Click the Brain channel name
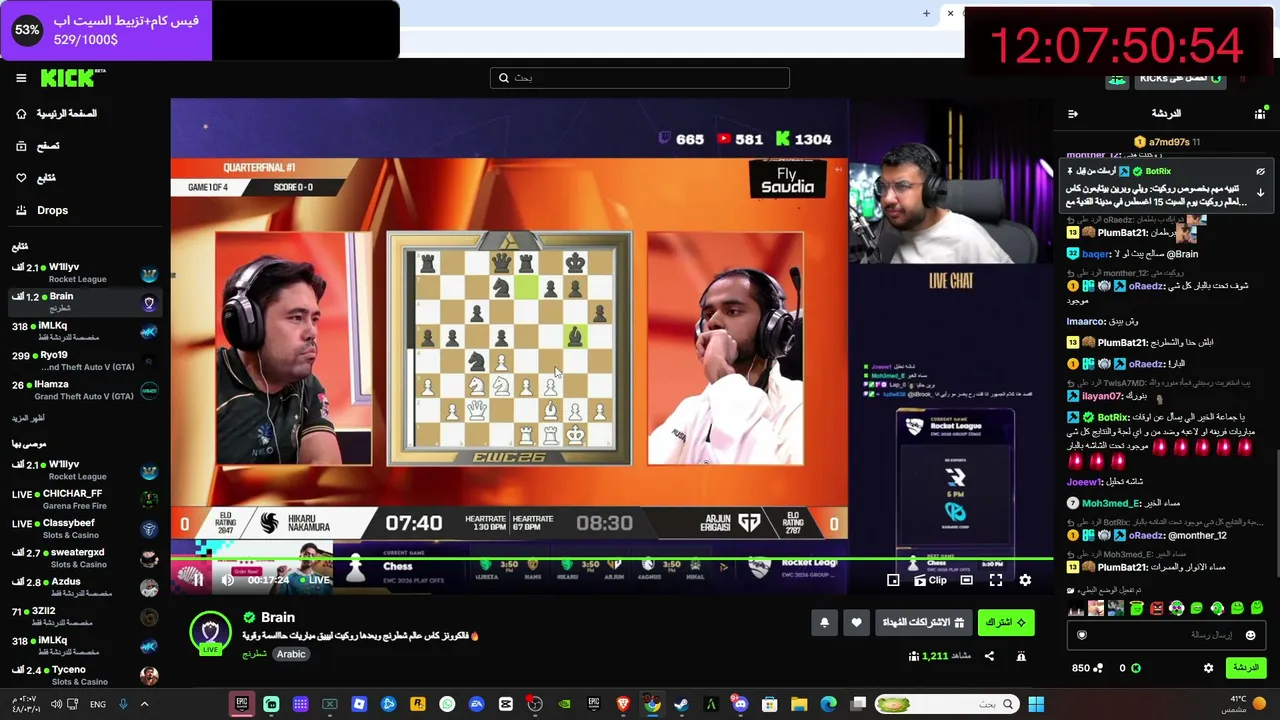Viewport: 1280px width, 720px height. tap(277, 617)
